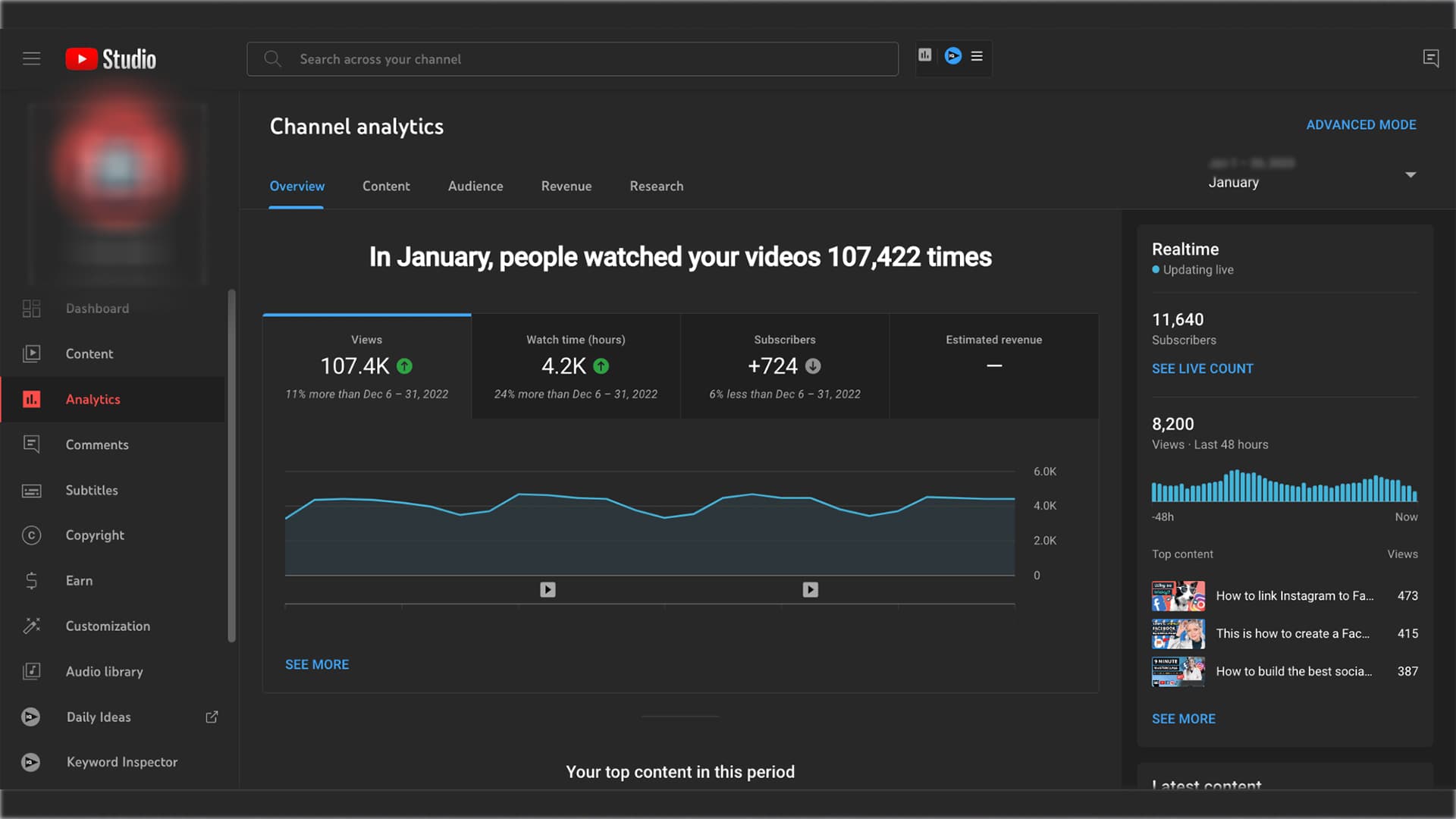Click ADVANCED MODE link
The image size is (1456, 819).
tap(1360, 125)
